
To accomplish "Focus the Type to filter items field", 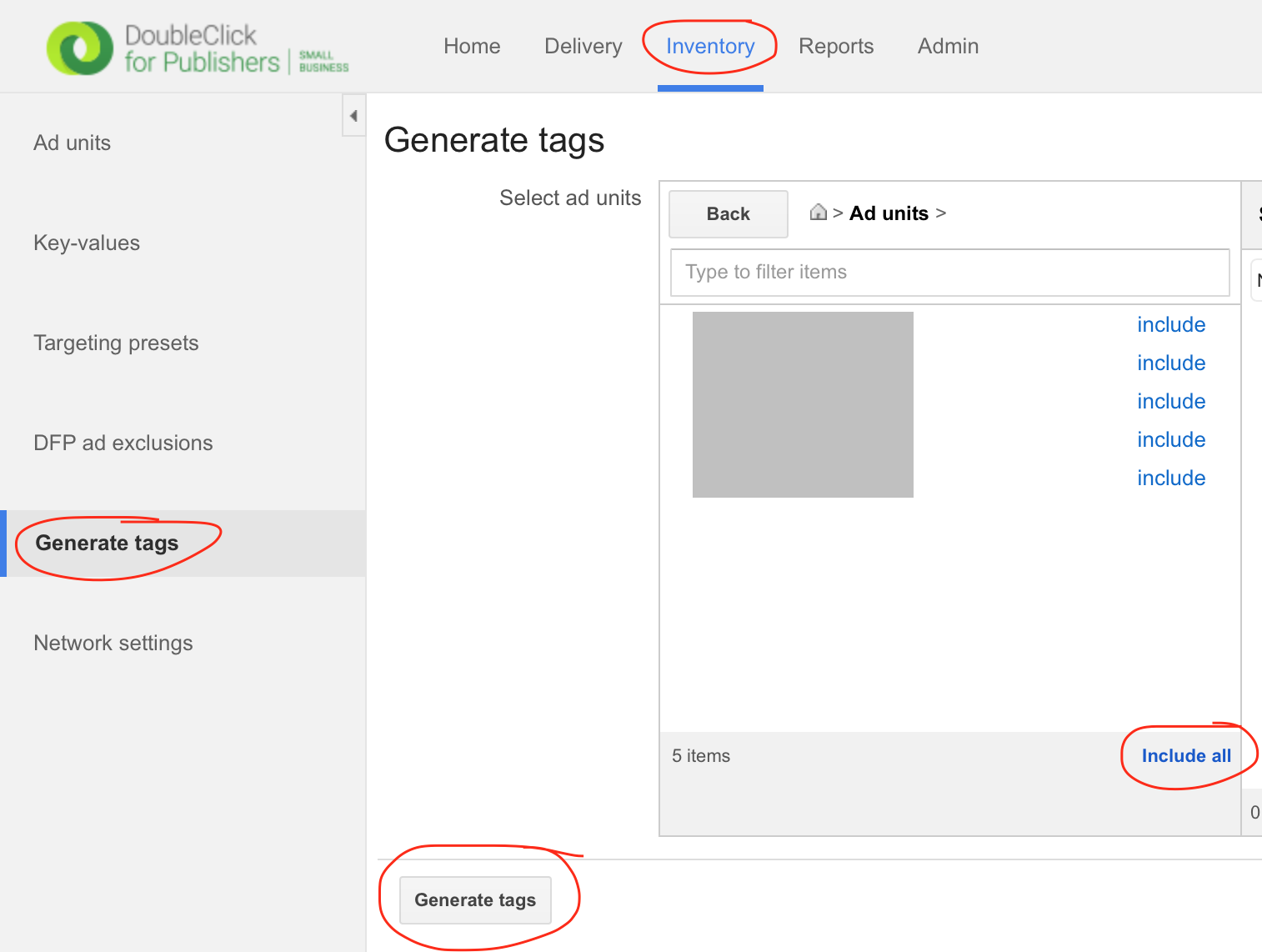I will [x=949, y=272].
